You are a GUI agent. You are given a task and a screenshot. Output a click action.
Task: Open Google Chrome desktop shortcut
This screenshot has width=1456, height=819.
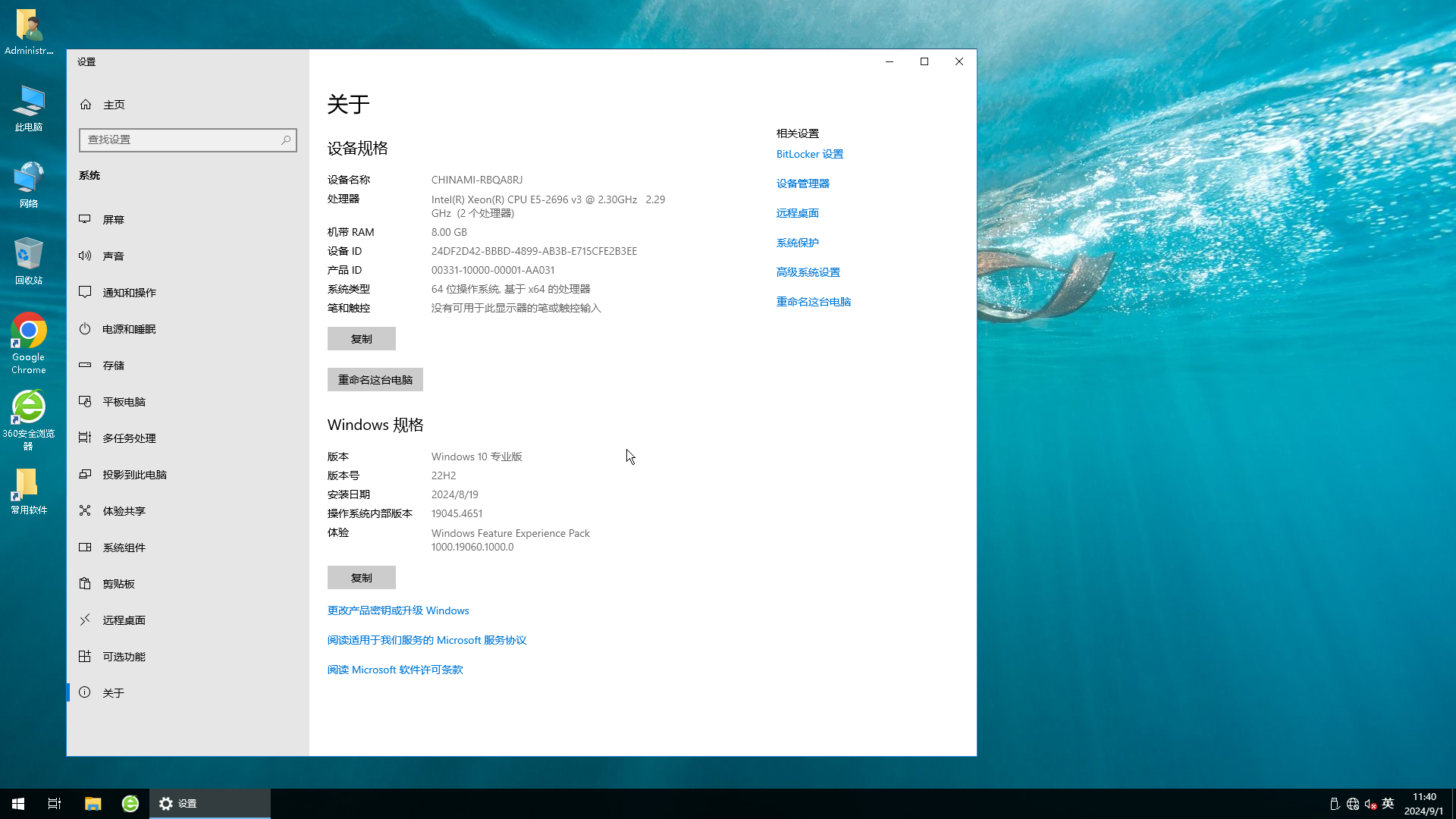coord(29,344)
